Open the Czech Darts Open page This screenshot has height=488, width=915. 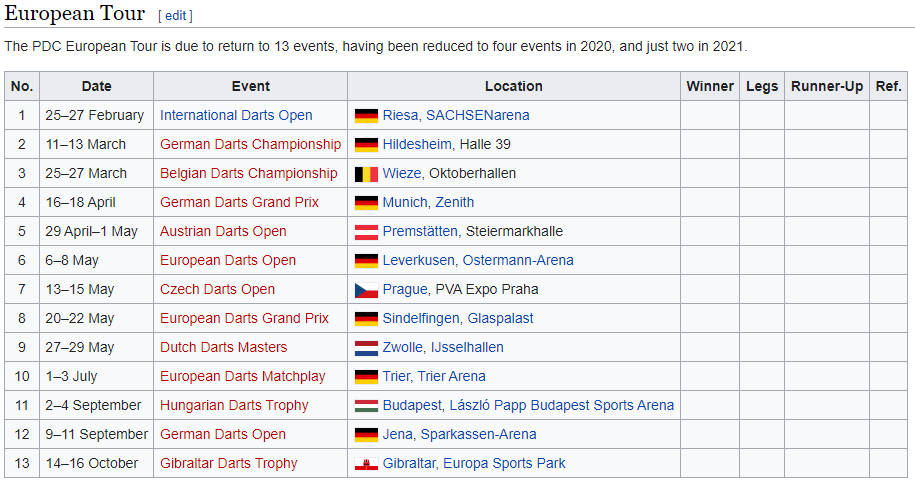pos(218,290)
